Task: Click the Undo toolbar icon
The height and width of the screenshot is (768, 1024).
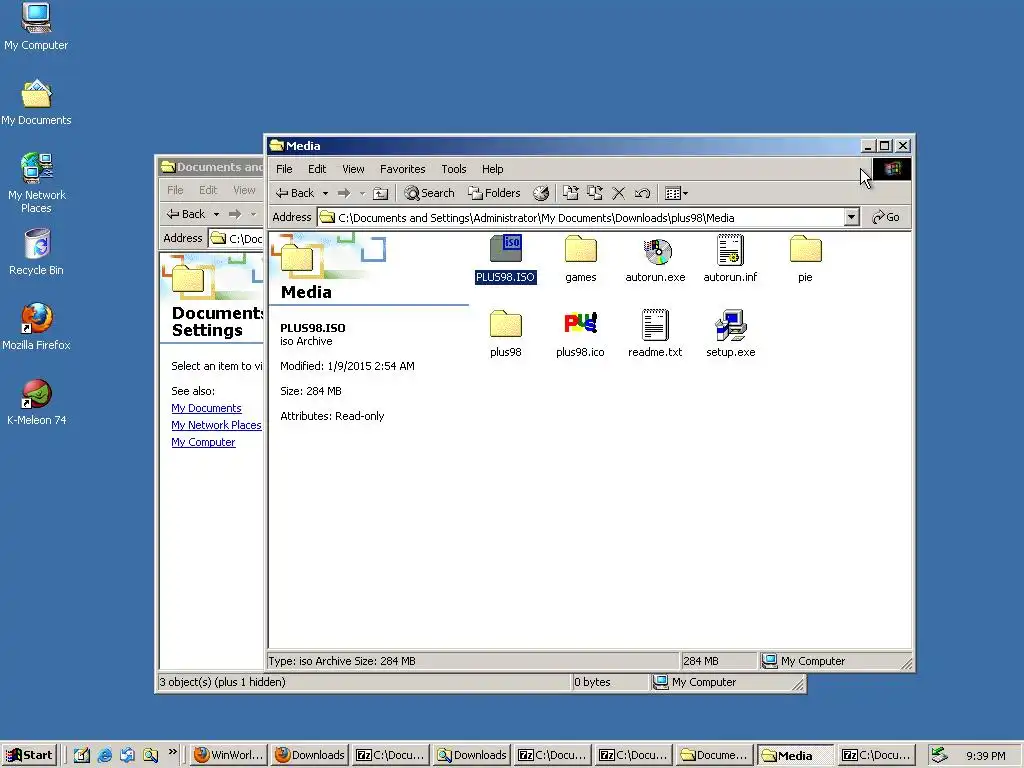Action: (642, 193)
